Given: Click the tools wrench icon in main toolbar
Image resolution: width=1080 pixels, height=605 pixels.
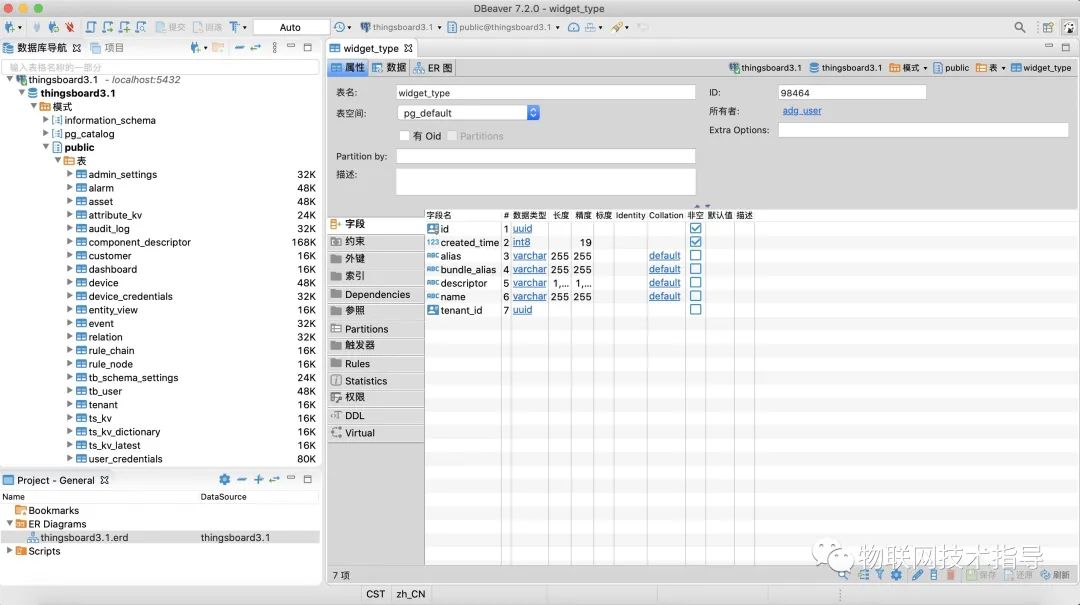Looking at the screenshot, I should (x=617, y=28).
